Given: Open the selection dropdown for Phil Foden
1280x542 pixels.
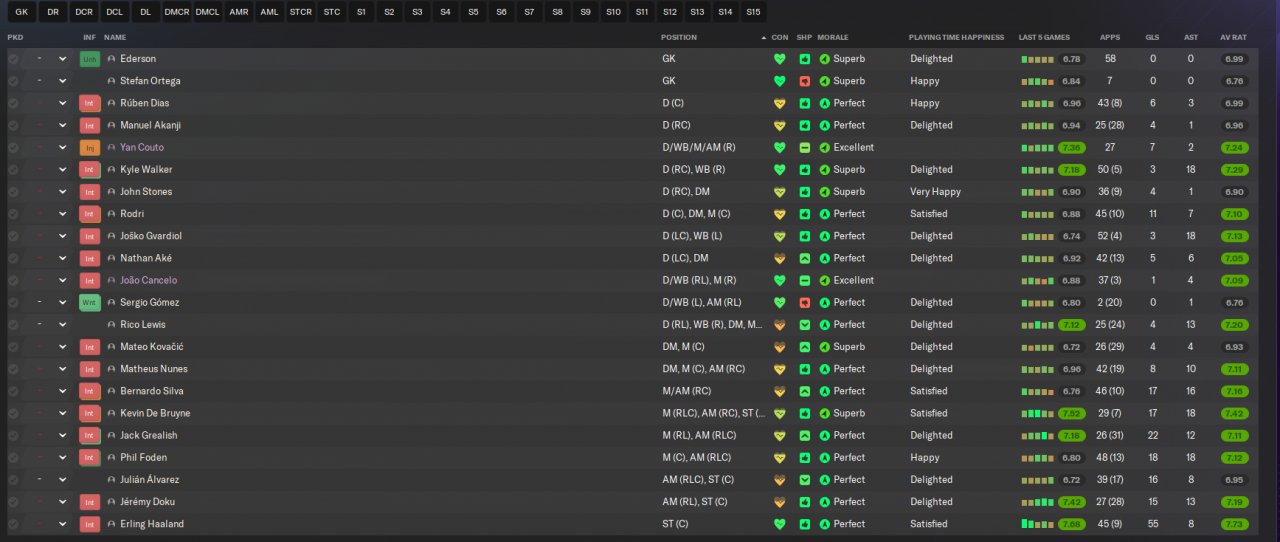Looking at the screenshot, I should (63, 457).
